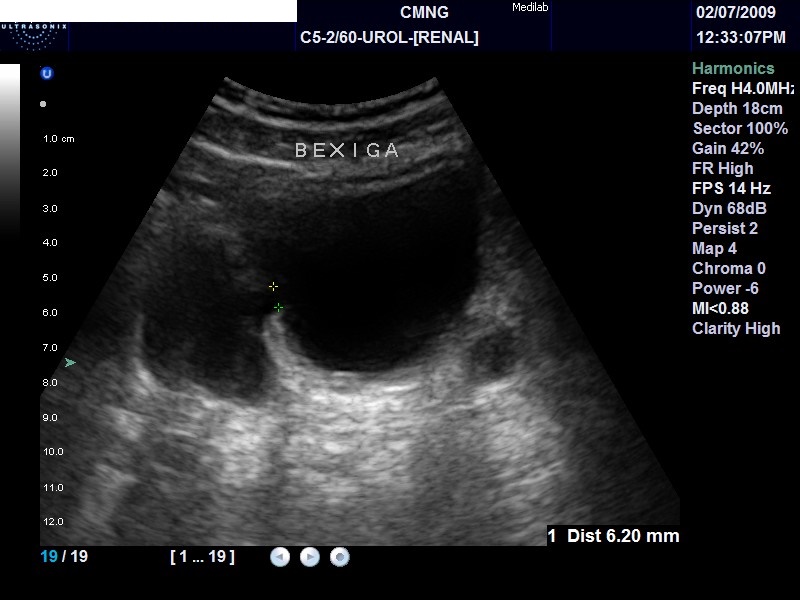
Task: Click the grayscale map bar
Action: pos(10,151)
